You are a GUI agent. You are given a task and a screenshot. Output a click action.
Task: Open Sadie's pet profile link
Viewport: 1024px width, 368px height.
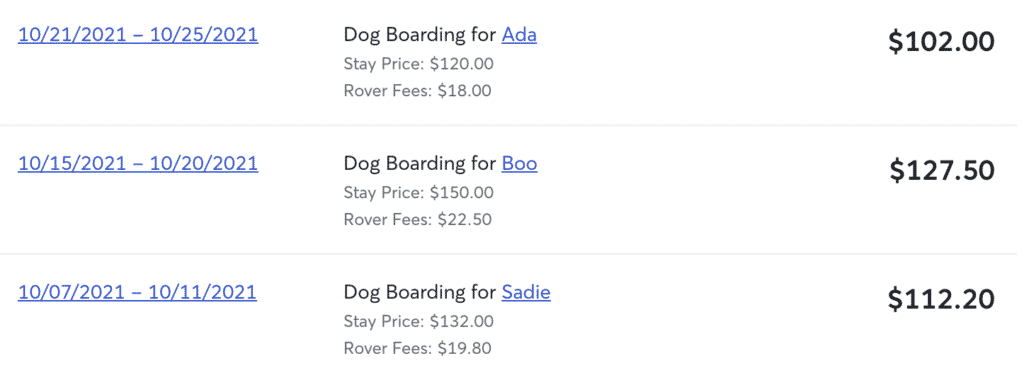pos(526,292)
